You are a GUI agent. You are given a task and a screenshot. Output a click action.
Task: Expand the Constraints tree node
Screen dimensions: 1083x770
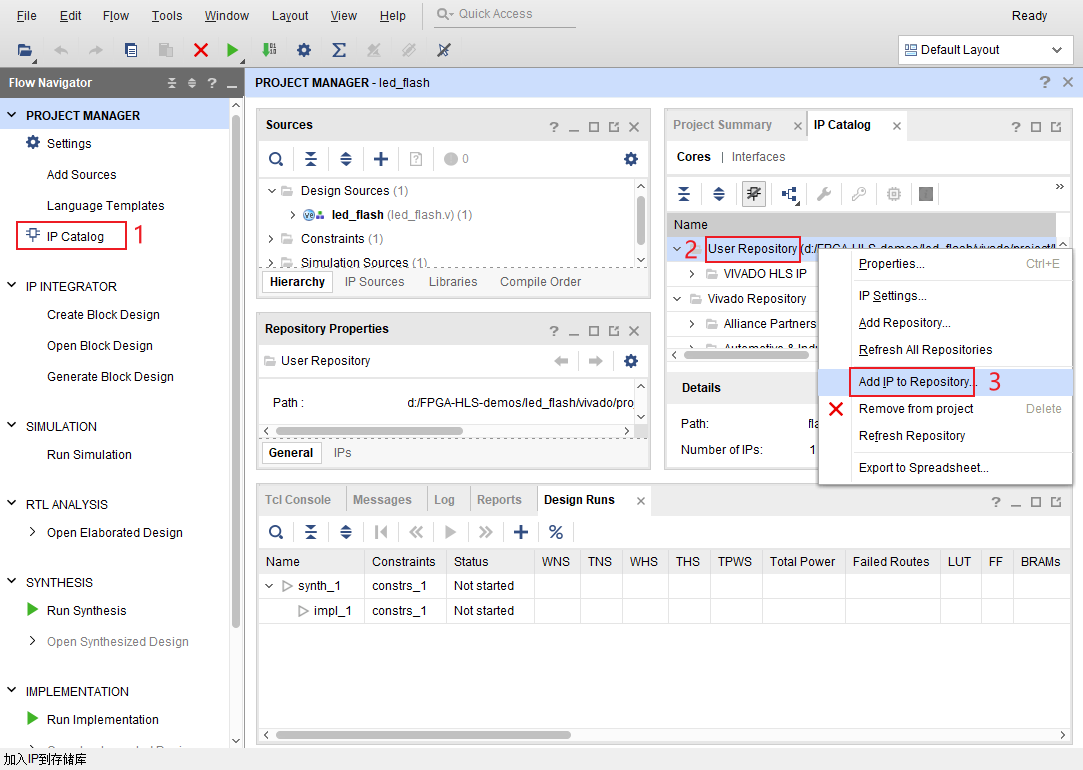[x=271, y=239]
